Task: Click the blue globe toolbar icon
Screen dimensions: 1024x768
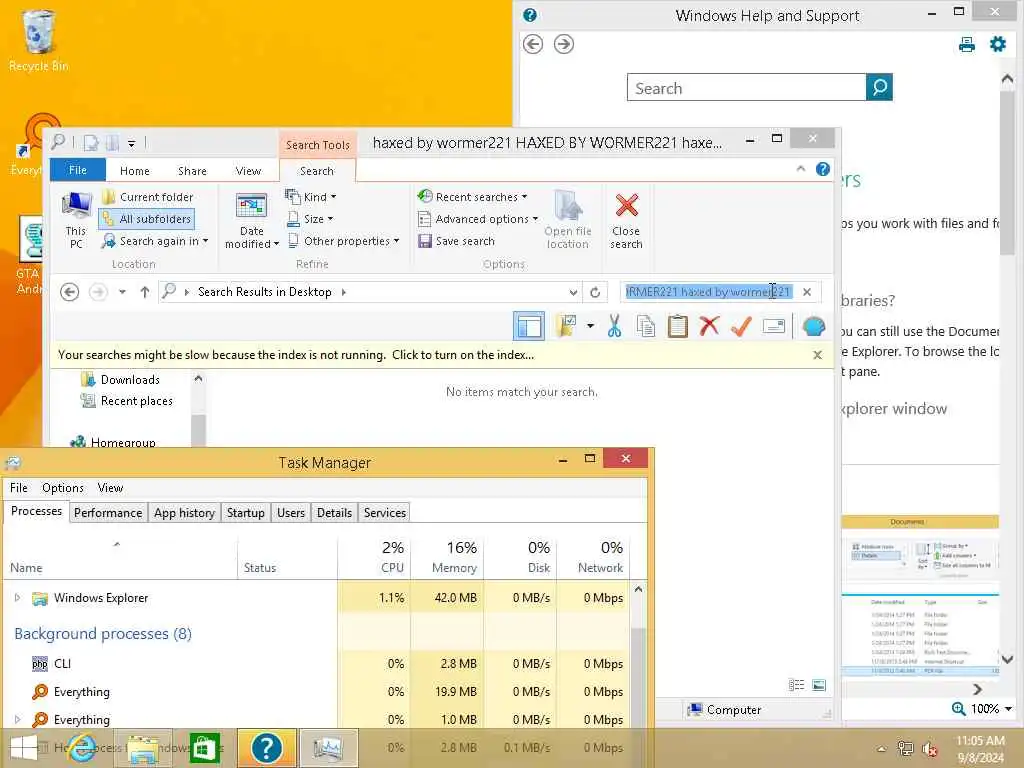Action: click(x=814, y=326)
